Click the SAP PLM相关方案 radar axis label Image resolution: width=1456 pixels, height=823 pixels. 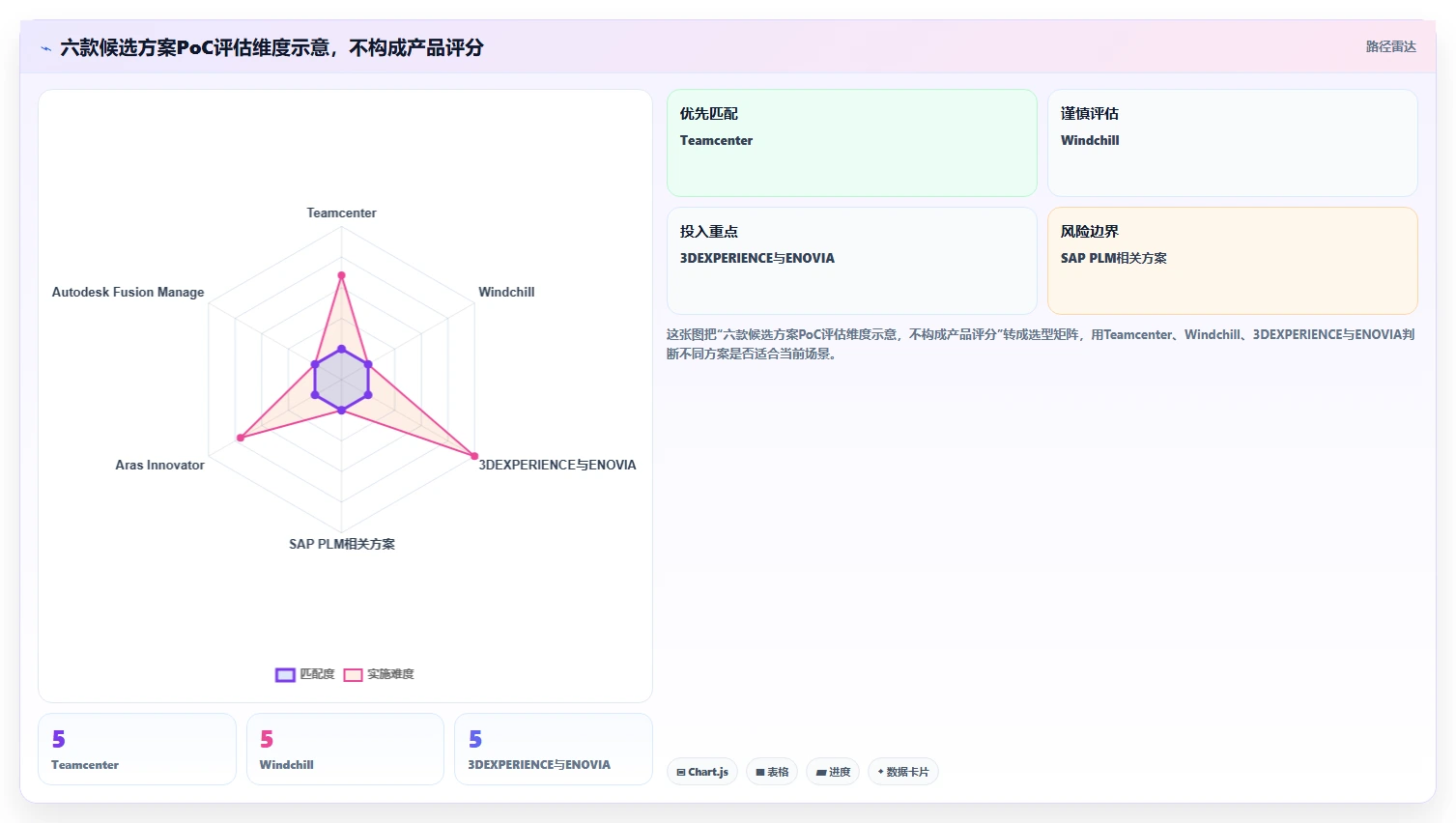(342, 544)
